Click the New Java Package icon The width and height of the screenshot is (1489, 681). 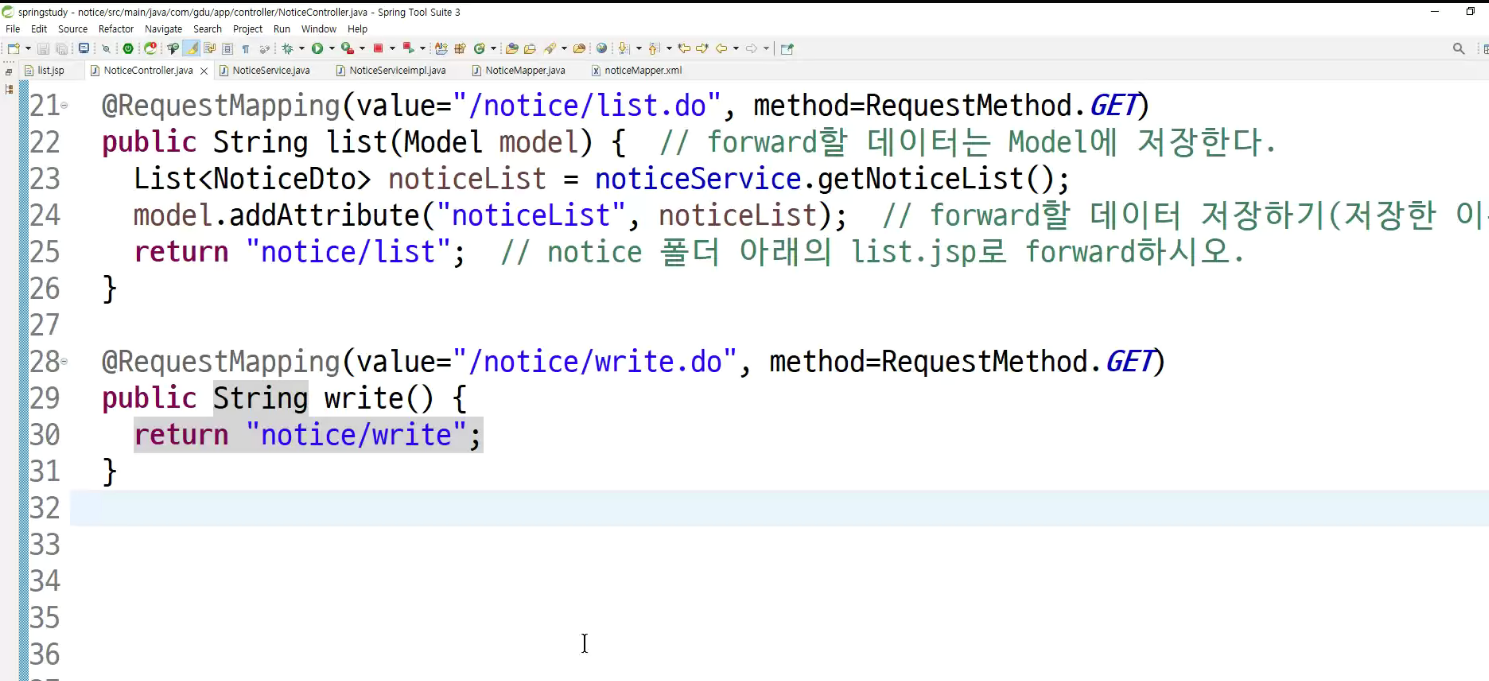pos(460,48)
